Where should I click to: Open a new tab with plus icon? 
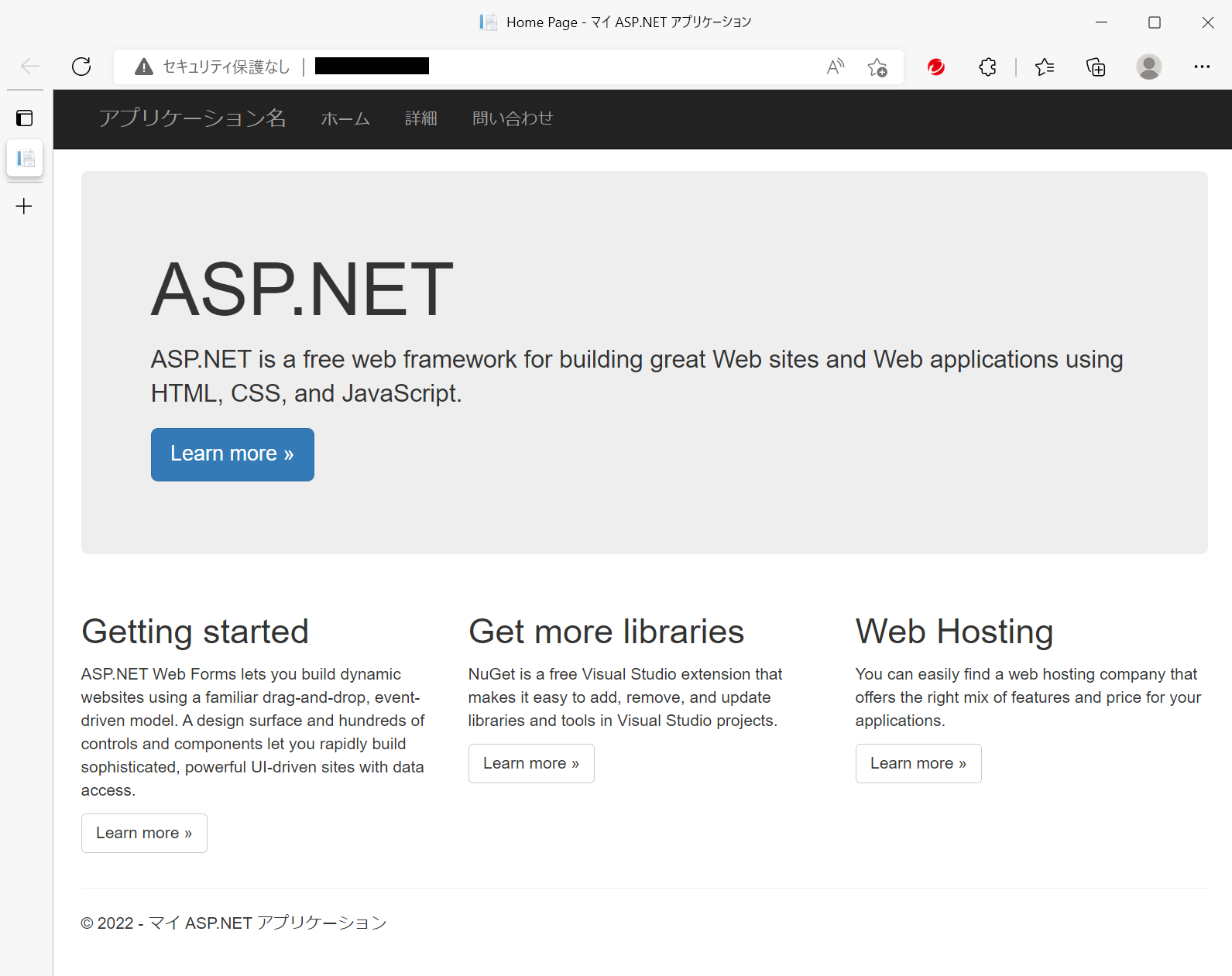[24, 206]
